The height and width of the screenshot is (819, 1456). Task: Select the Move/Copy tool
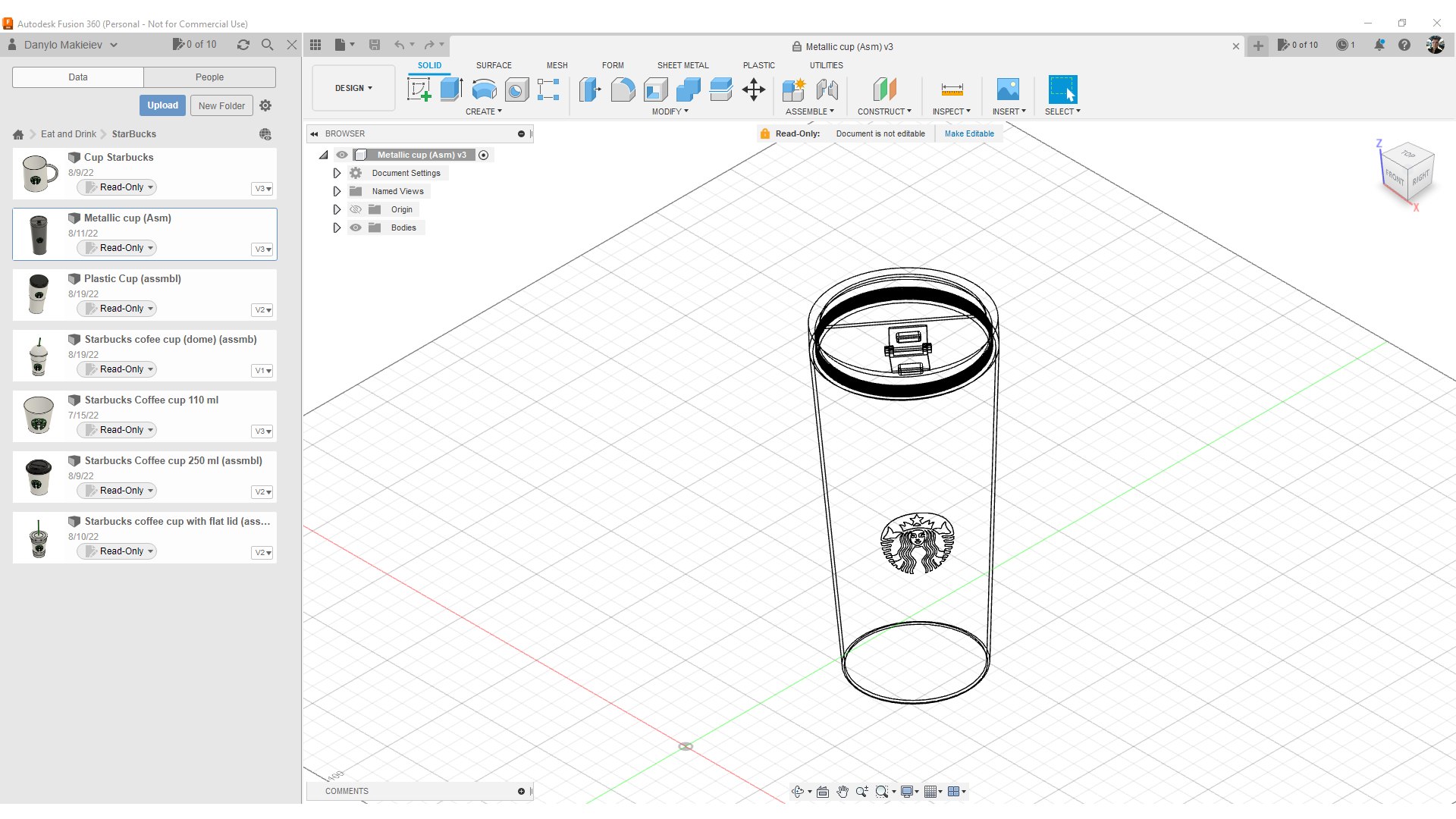tap(754, 89)
